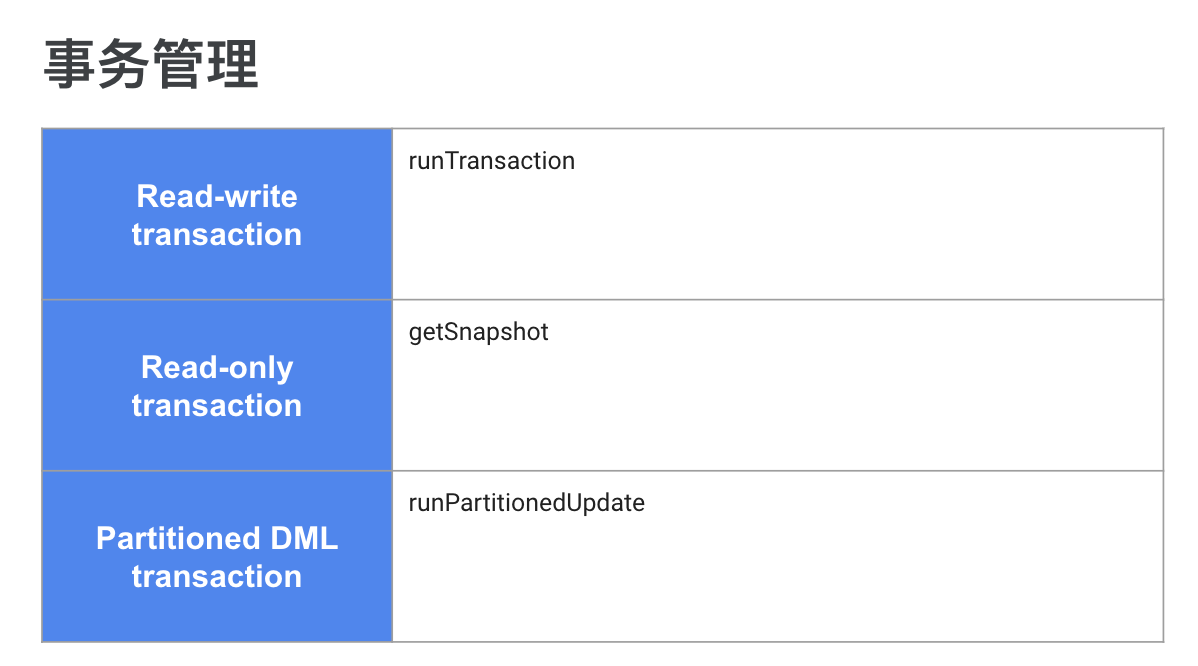Click the Transaction part of runTransaction
Screen dimensions: 1198x666
coord(510,161)
